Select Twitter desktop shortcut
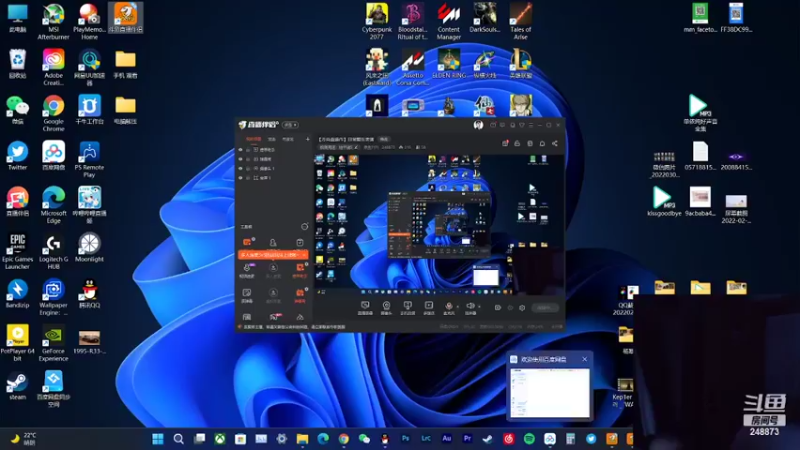Image resolution: width=800 pixels, height=450 pixels. (17, 156)
